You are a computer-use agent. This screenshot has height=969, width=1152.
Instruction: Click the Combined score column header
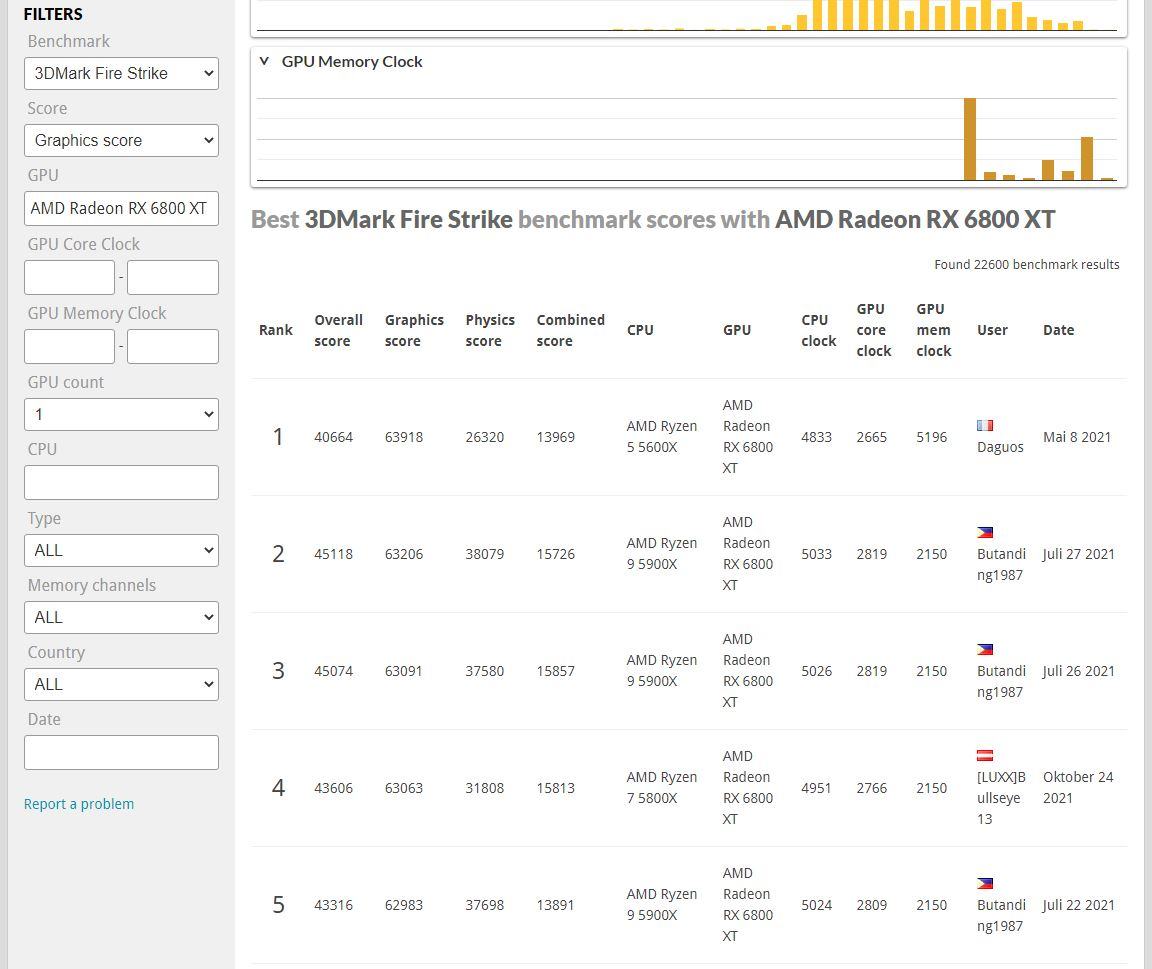(571, 331)
